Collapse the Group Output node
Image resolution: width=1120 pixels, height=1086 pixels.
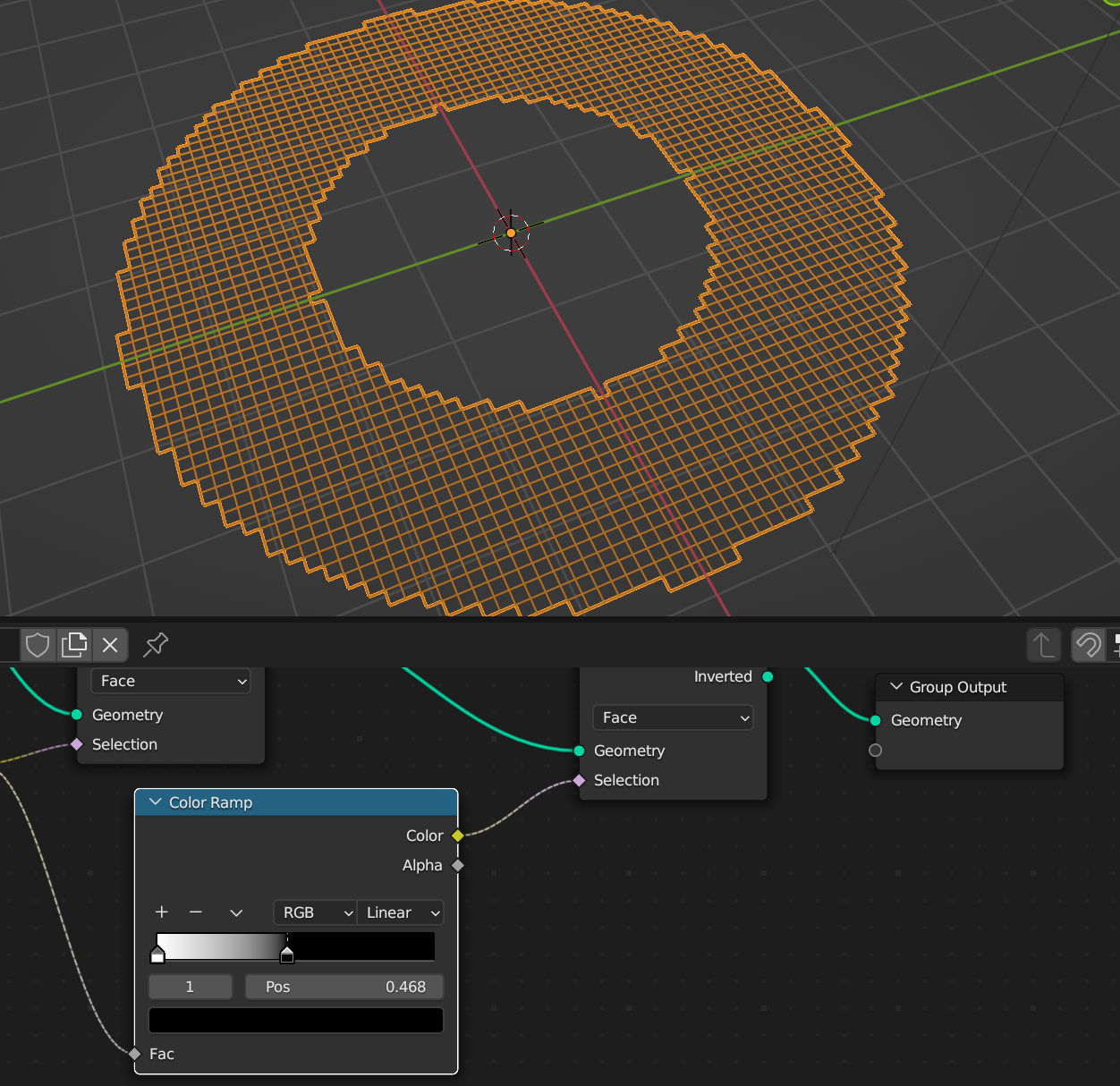[x=896, y=687]
